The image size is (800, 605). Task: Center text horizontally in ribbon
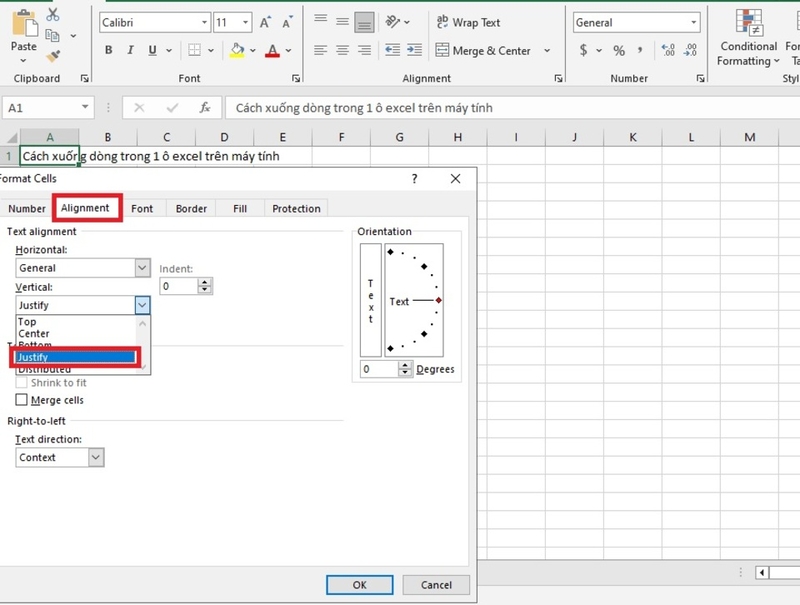(342, 50)
